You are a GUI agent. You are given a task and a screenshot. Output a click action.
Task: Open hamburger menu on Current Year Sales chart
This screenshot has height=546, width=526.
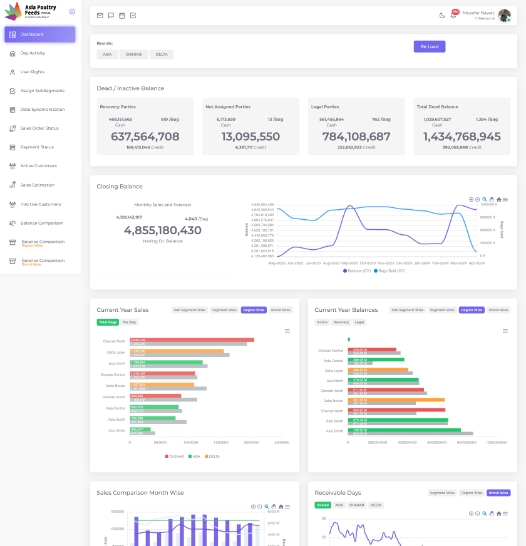[x=287, y=331]
